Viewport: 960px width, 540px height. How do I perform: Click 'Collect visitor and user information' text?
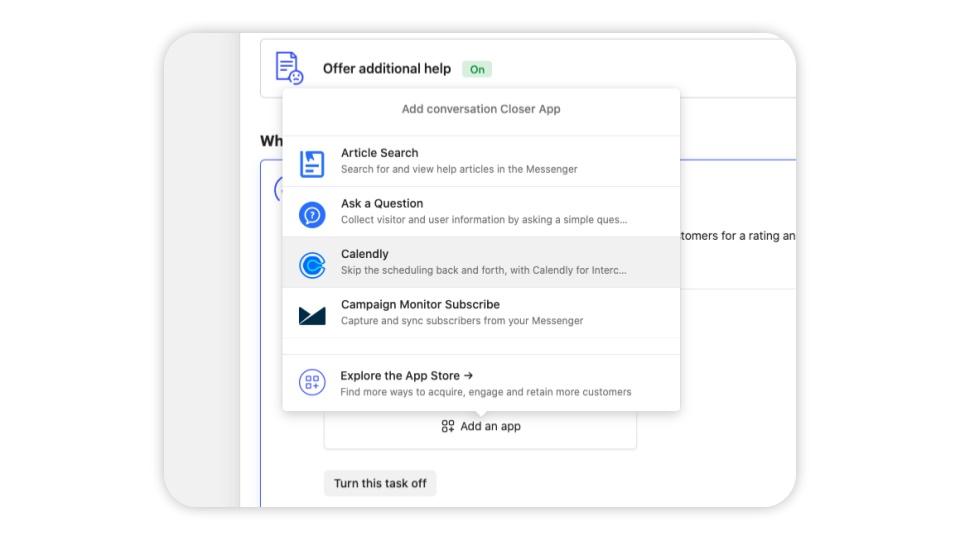tap(484, 220)
